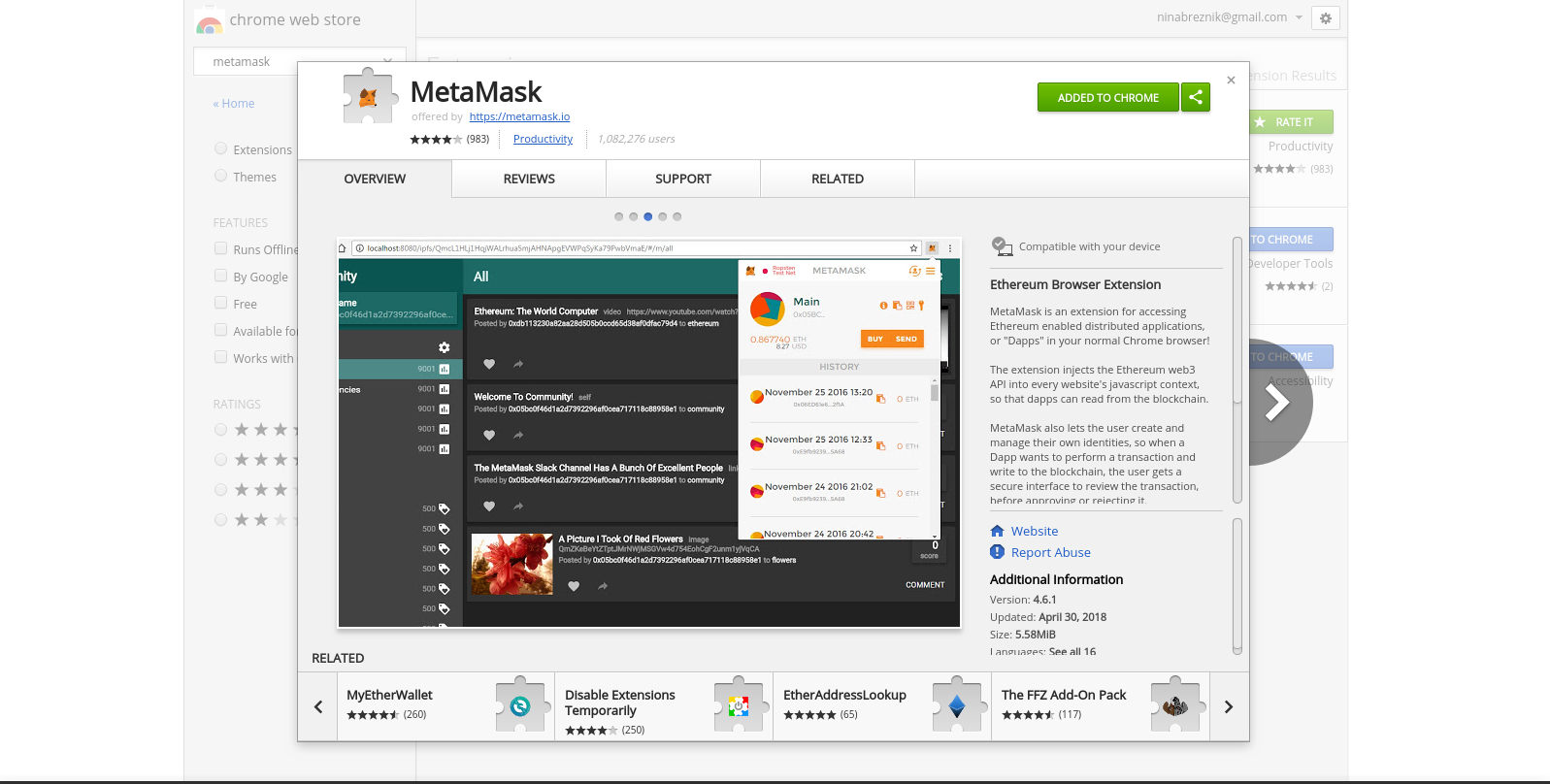Click the MetaMask star rating
The width and height of the screenshot is (1550, 784).
(x=435, y=139)
